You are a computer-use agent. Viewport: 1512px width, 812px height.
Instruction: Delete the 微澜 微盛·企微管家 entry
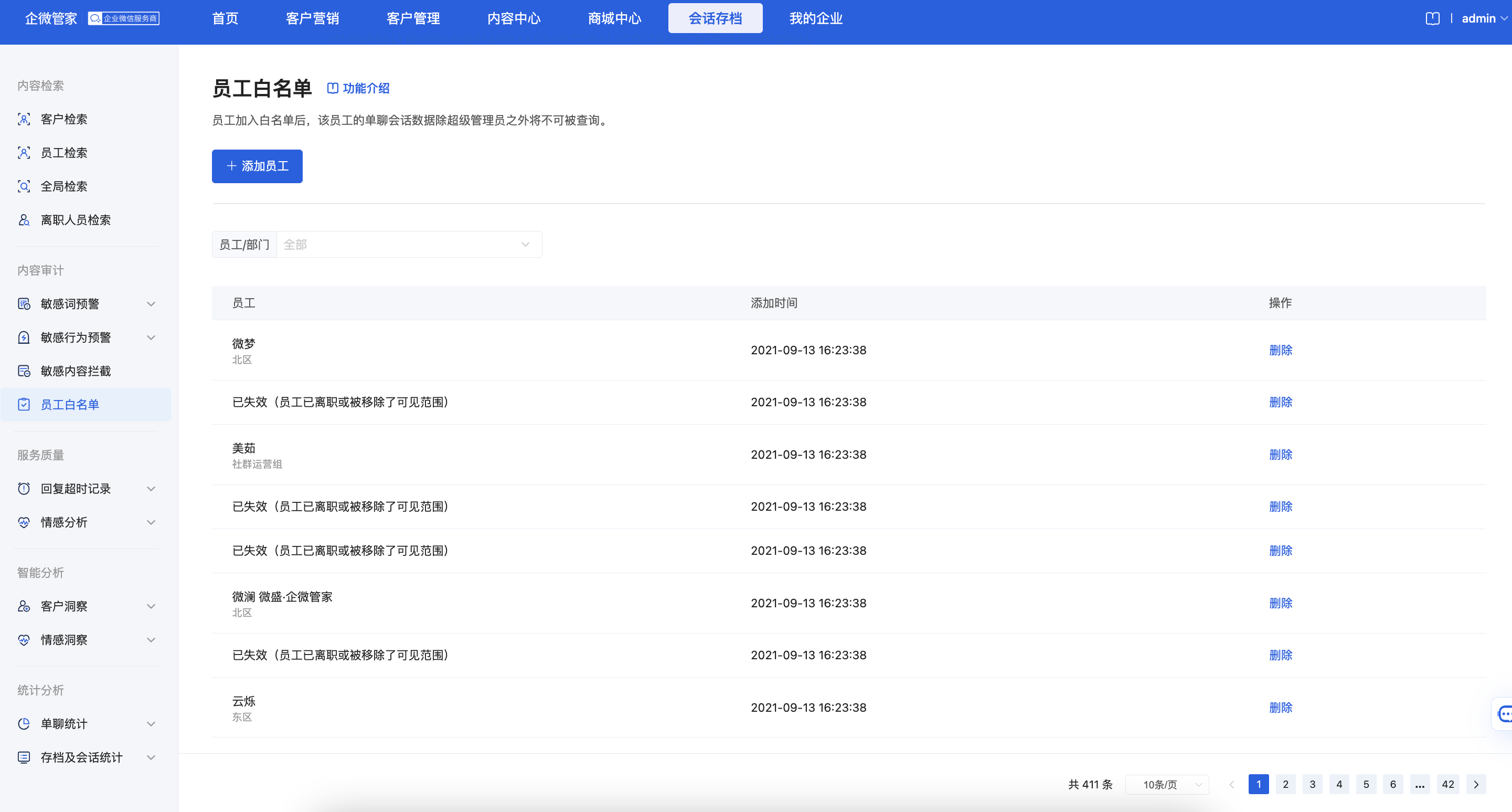click(1280, 603)
